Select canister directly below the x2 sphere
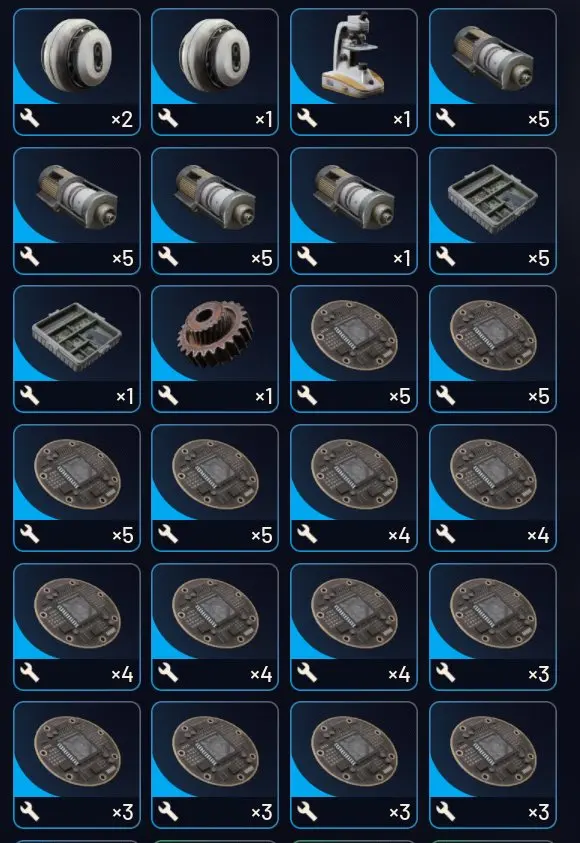Image resolution: width=580 pixels, height=843 pixels. (x=77, y=211)
